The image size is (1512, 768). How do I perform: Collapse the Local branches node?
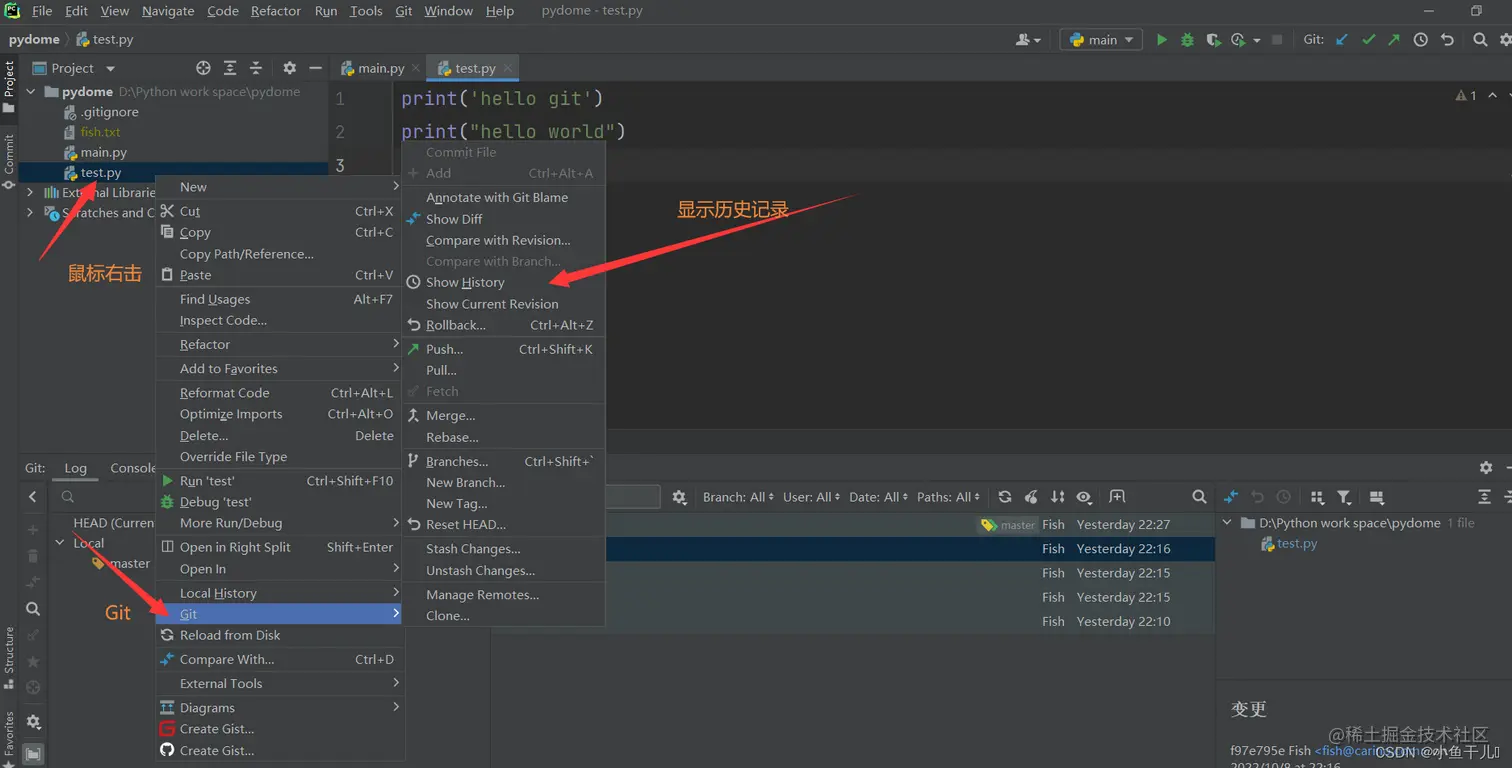pyautogui.click(x=59, y=543)
